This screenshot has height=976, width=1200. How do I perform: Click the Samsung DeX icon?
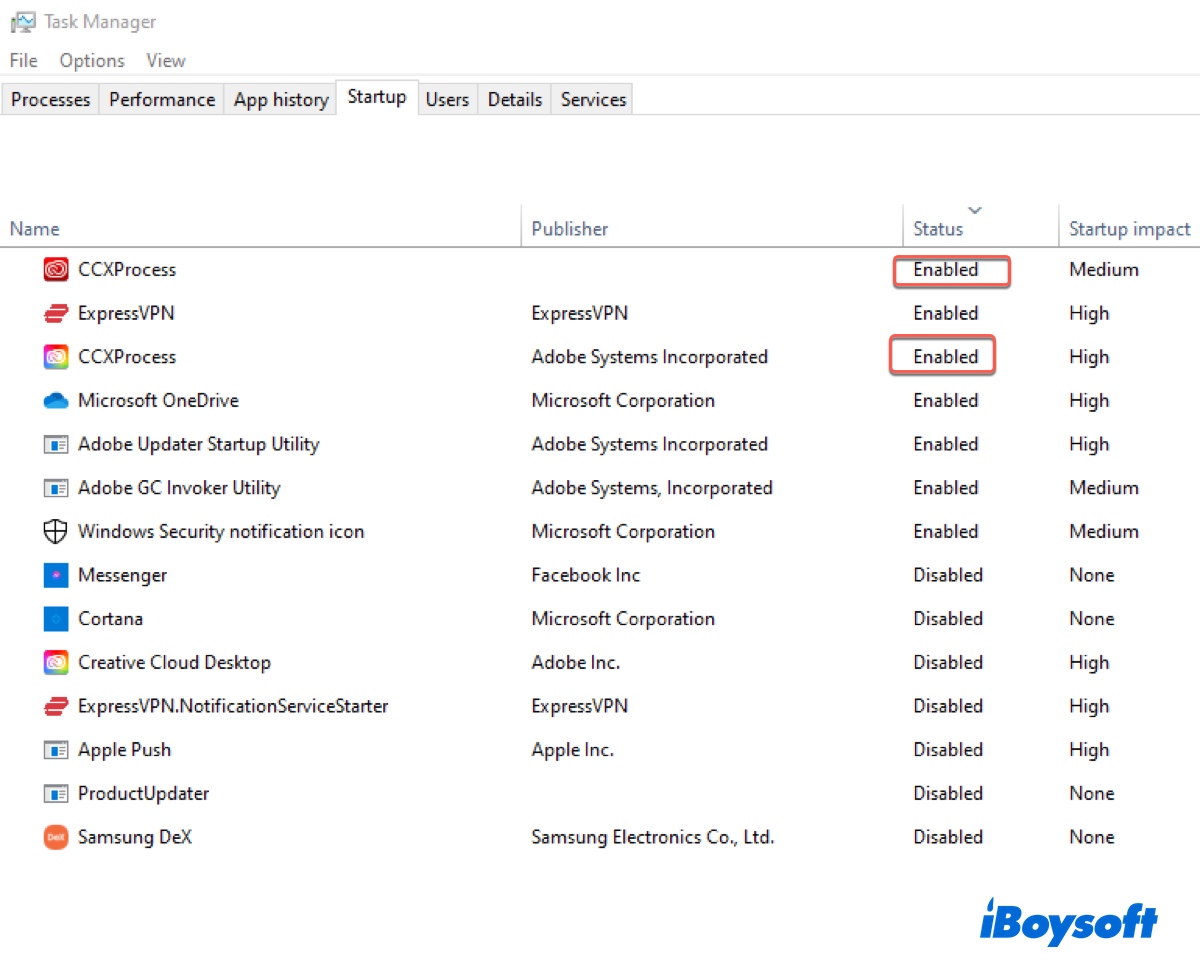pos(56,837)
